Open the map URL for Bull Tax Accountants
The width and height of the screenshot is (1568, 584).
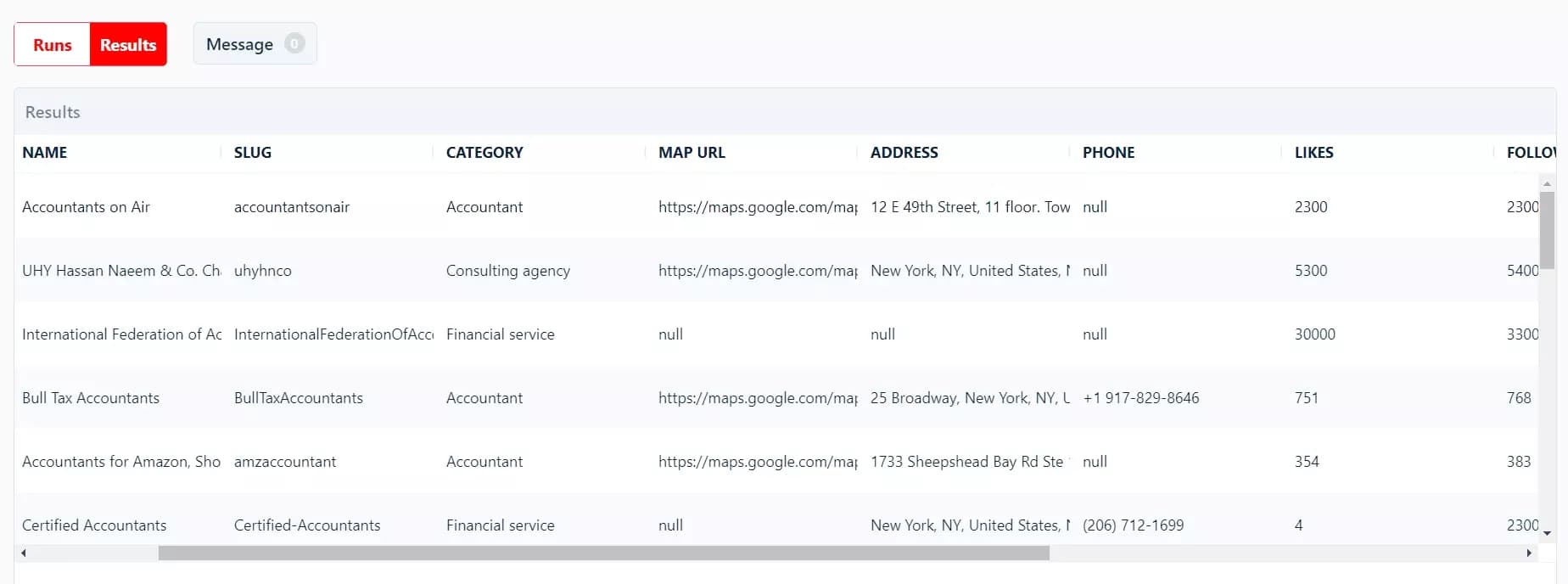[x=757, y=397]
